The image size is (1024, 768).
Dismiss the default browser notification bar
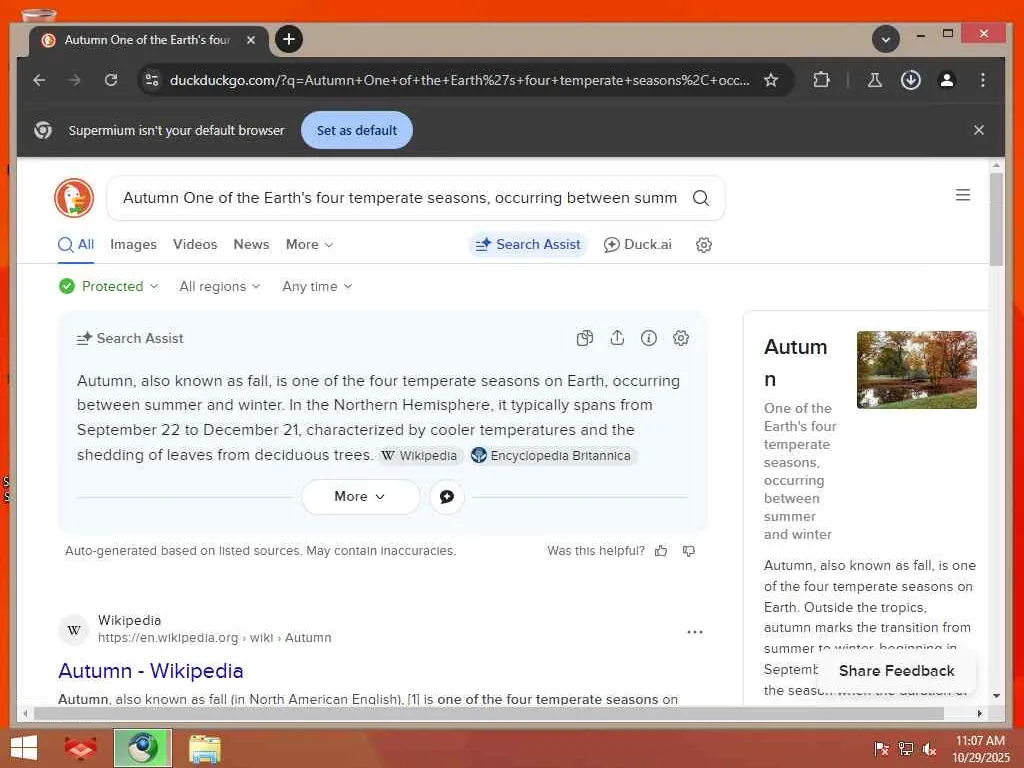click(978, 130)
